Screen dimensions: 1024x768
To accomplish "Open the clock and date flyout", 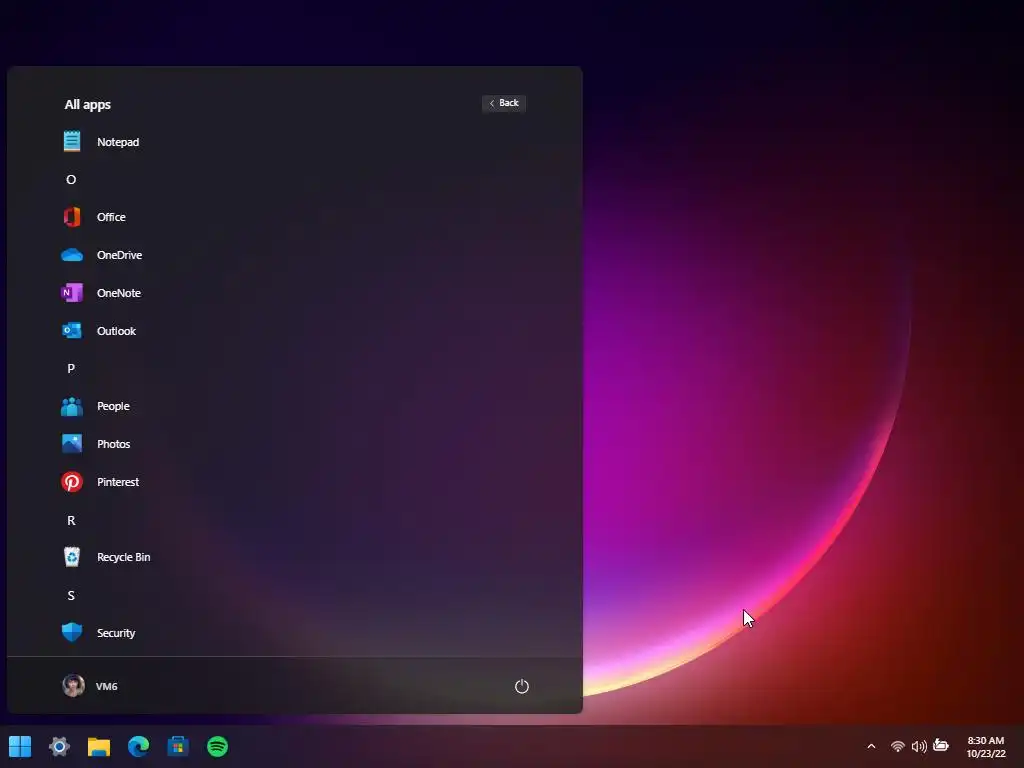I will click(986, 746).
